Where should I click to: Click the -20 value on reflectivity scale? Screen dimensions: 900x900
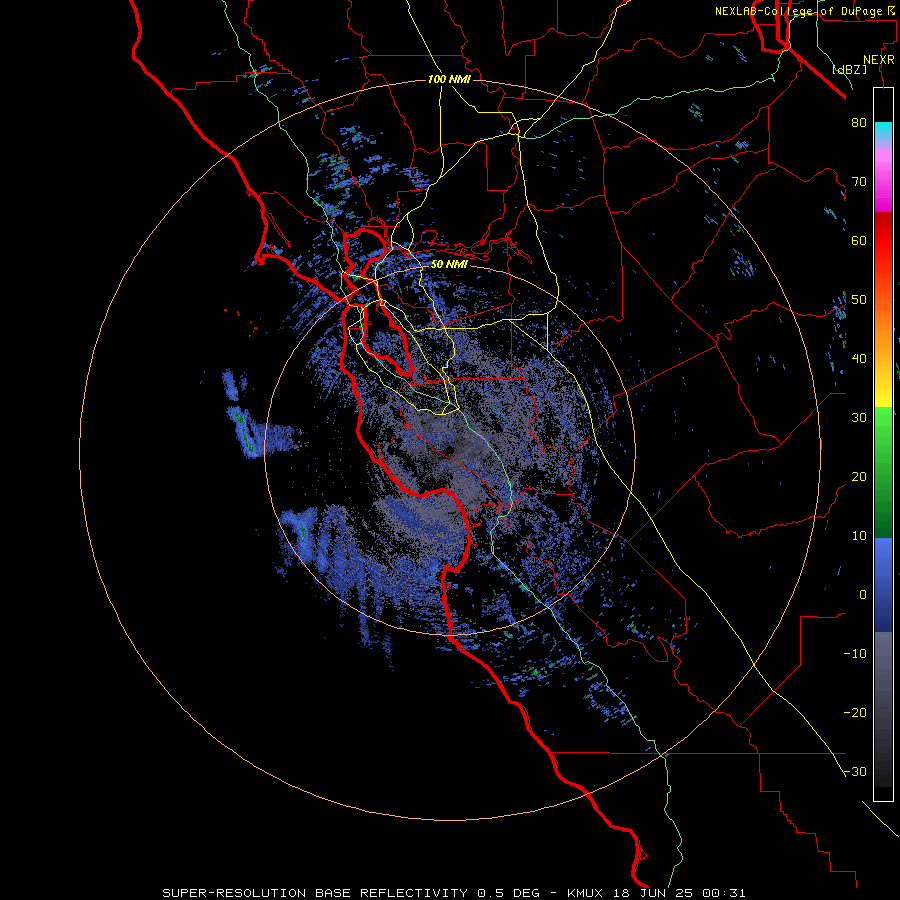click(x=855, y=713)
